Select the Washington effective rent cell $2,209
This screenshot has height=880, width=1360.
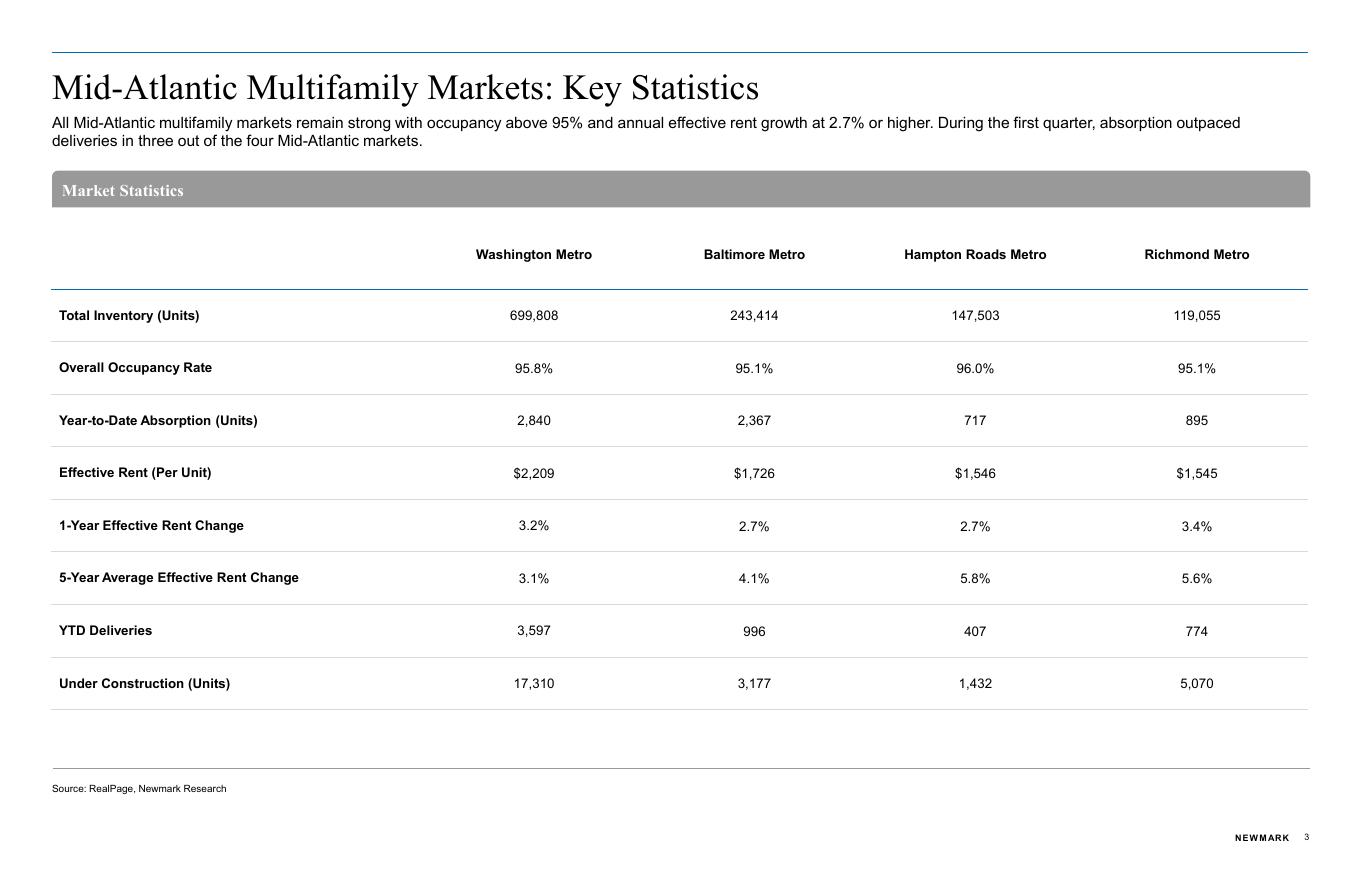[x=533, y=474]
